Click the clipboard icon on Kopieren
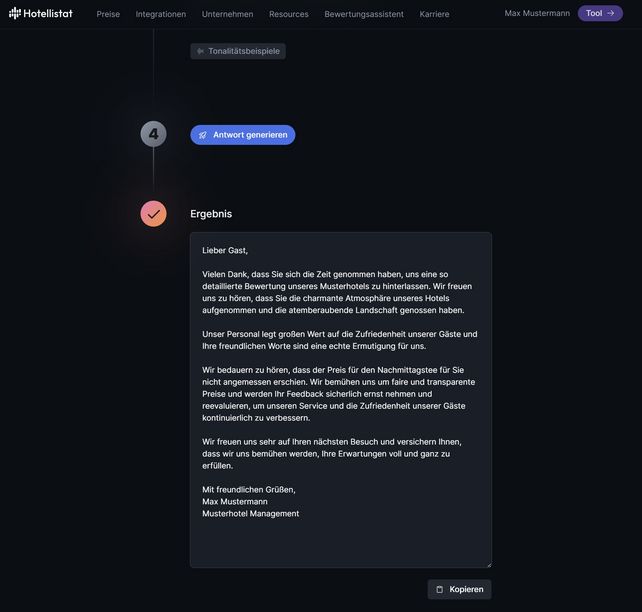This screenshot has height=612, width=642. [439, 590]
